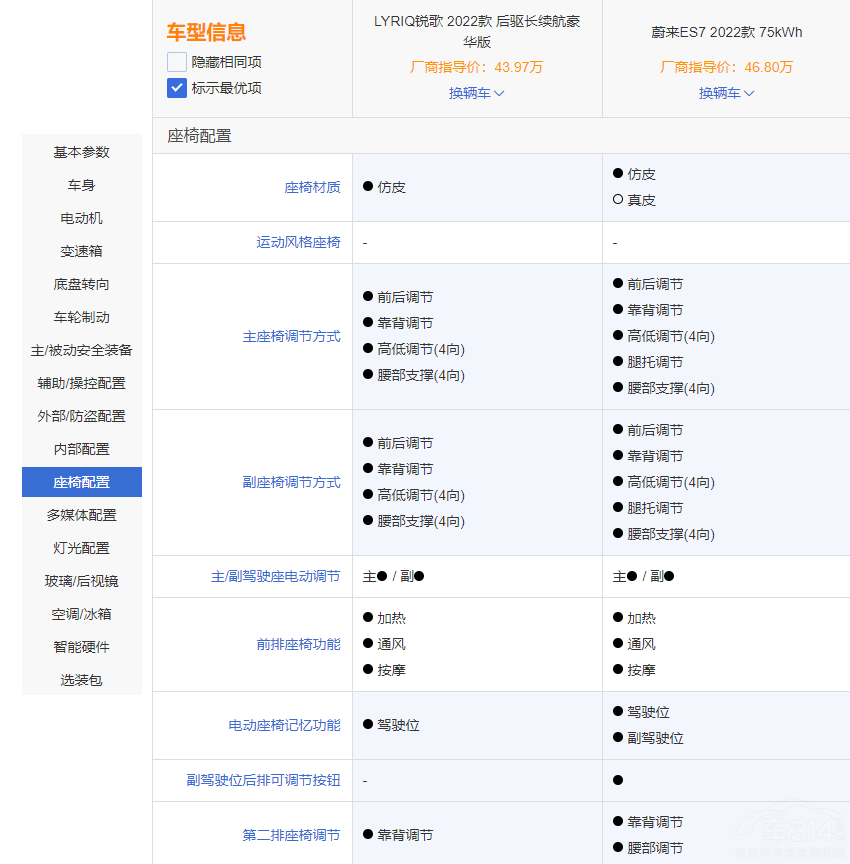Jump to 灯光配置 section
Screen dimensions: 850x864
(x=82, y=548)
